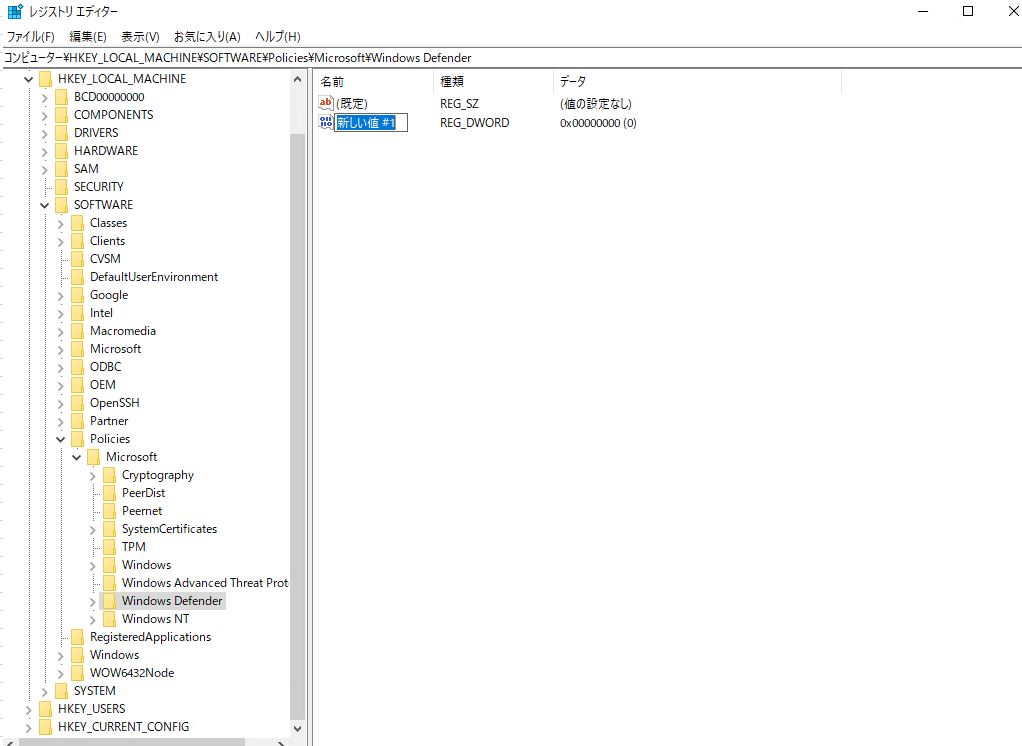
Task: Click the tree pane vertical scrollbar thumb
Action: 297,427
